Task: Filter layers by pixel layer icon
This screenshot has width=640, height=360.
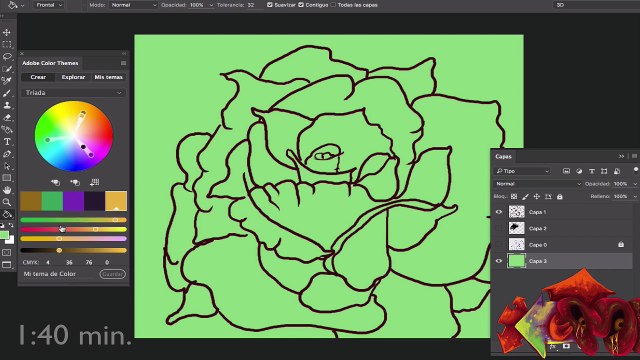Action: pyautogui.click(x=566, y=171)
